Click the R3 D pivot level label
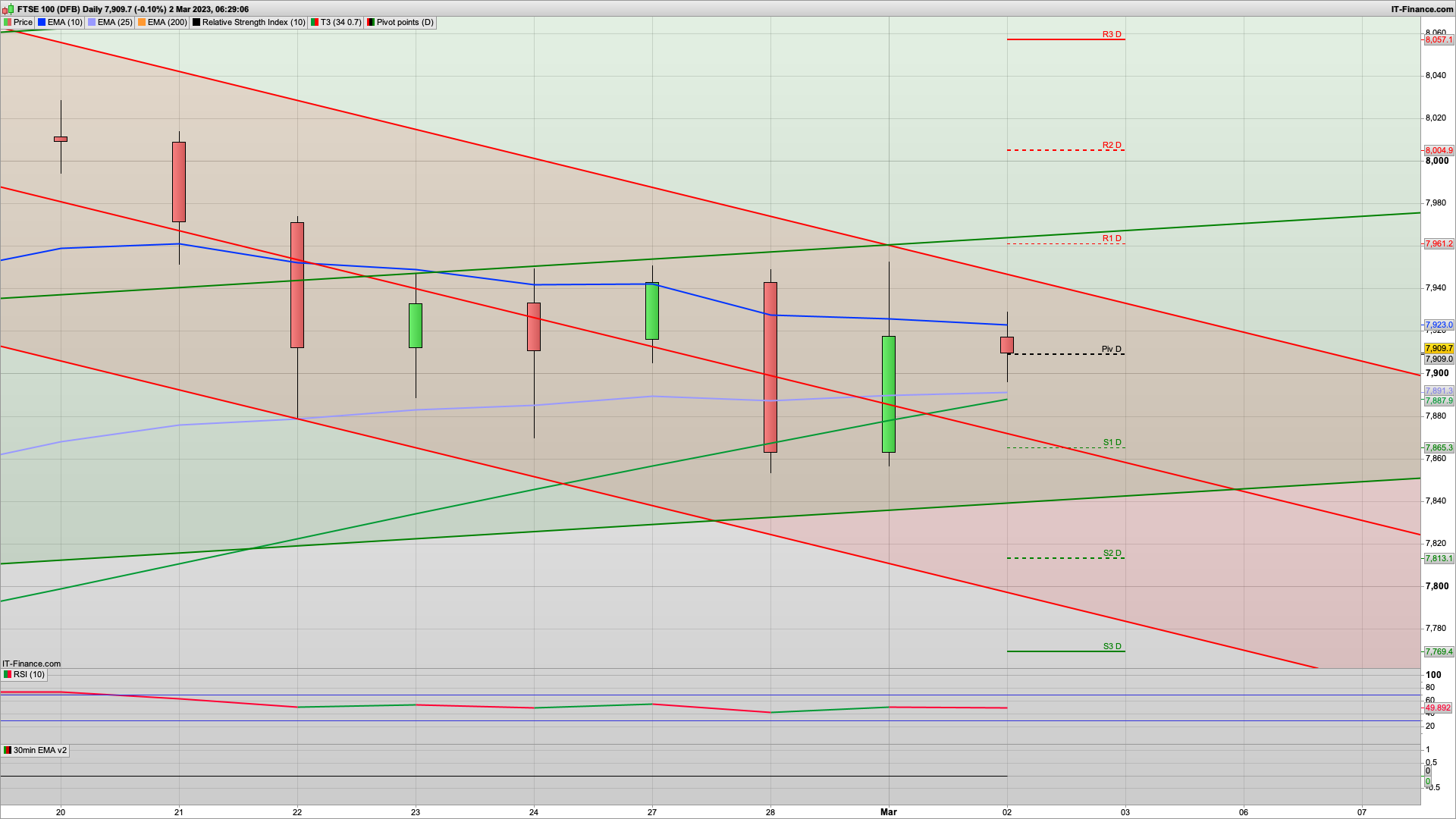1456x819 pixels. tap(1112, 34)
